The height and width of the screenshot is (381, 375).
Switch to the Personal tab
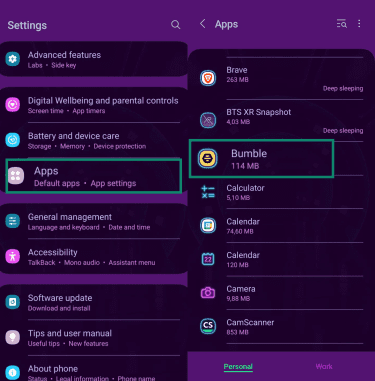[x=238, y=367]
